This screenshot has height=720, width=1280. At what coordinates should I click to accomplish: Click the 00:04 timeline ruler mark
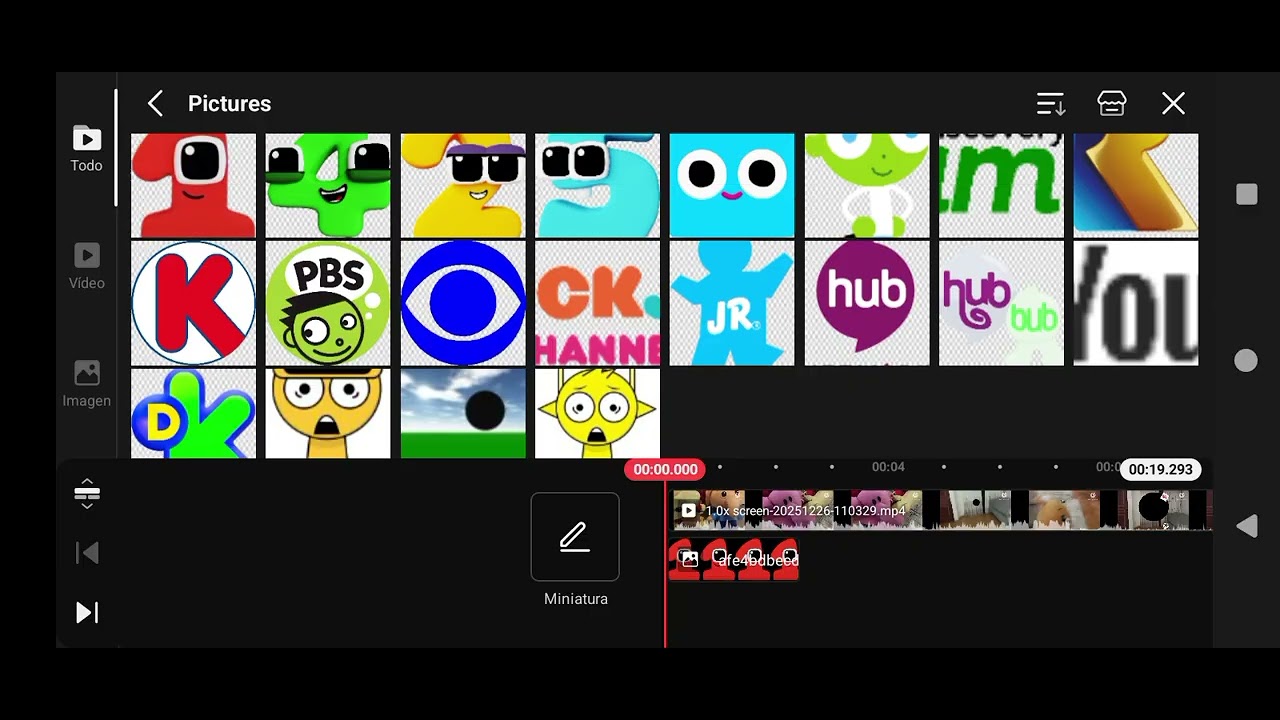(x=888, y=467)
